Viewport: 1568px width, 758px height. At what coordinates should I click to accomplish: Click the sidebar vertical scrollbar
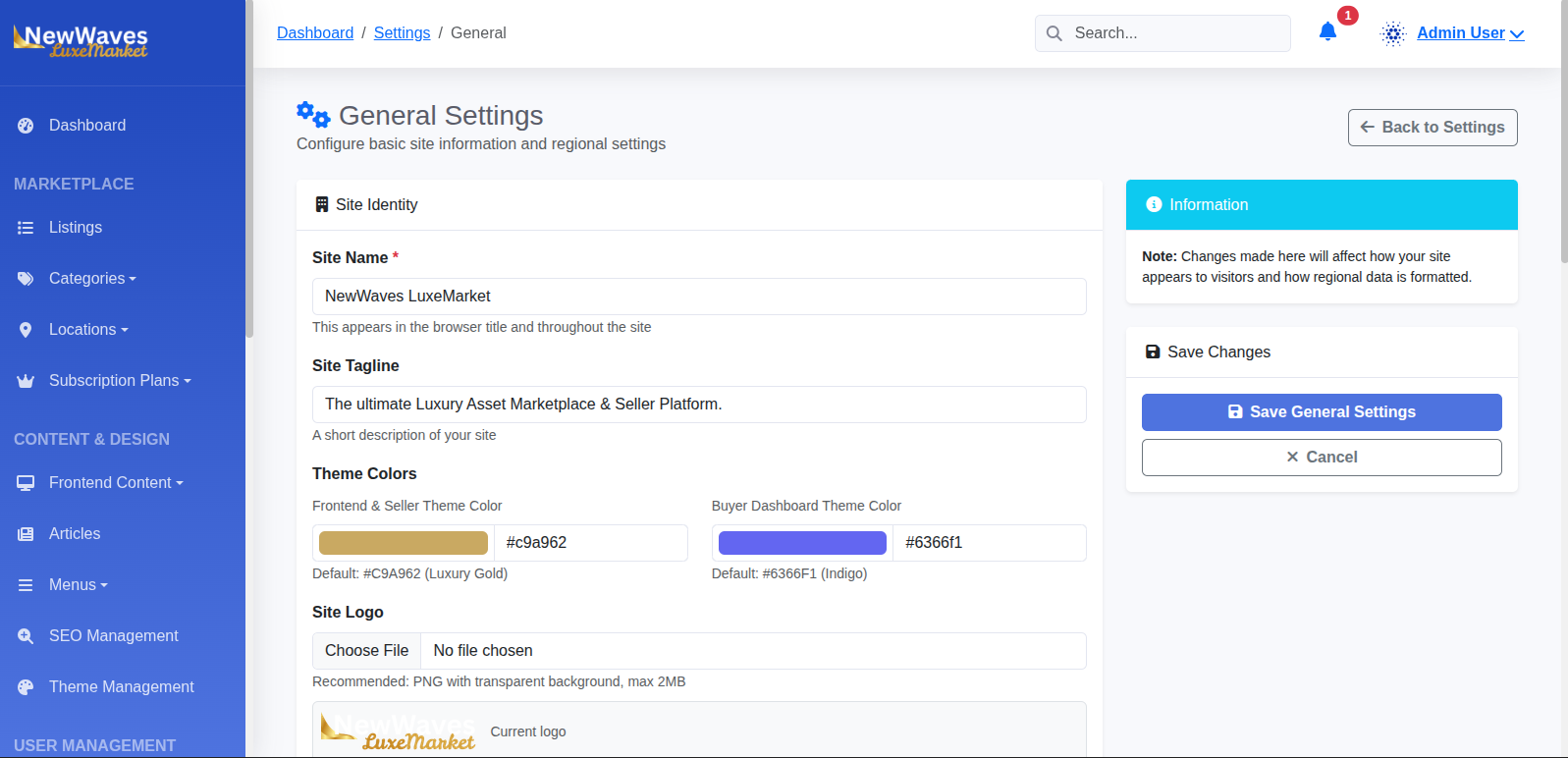tap(249, 169)
